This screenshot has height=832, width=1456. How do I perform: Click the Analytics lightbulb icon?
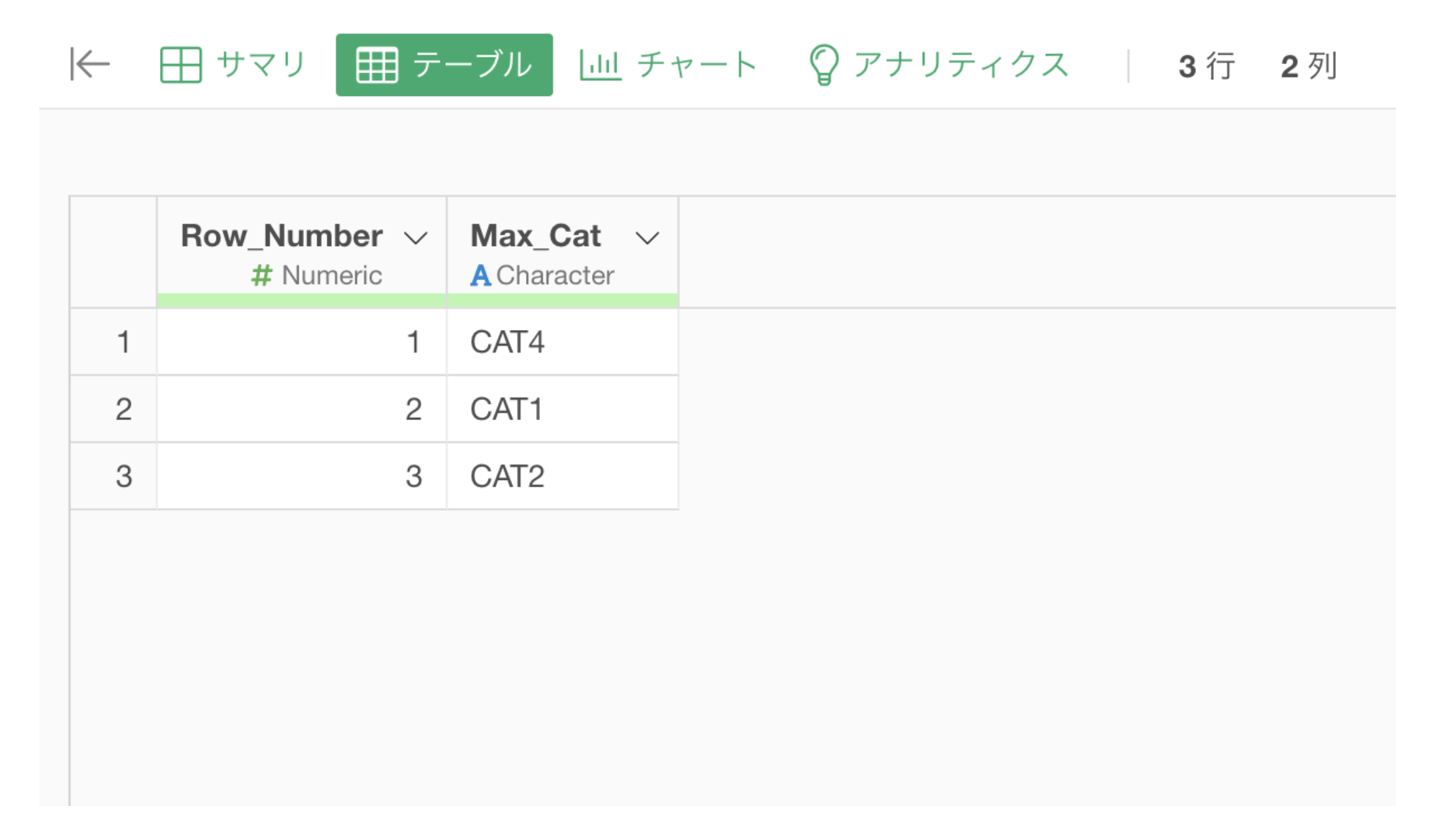[x=823, y=65]
